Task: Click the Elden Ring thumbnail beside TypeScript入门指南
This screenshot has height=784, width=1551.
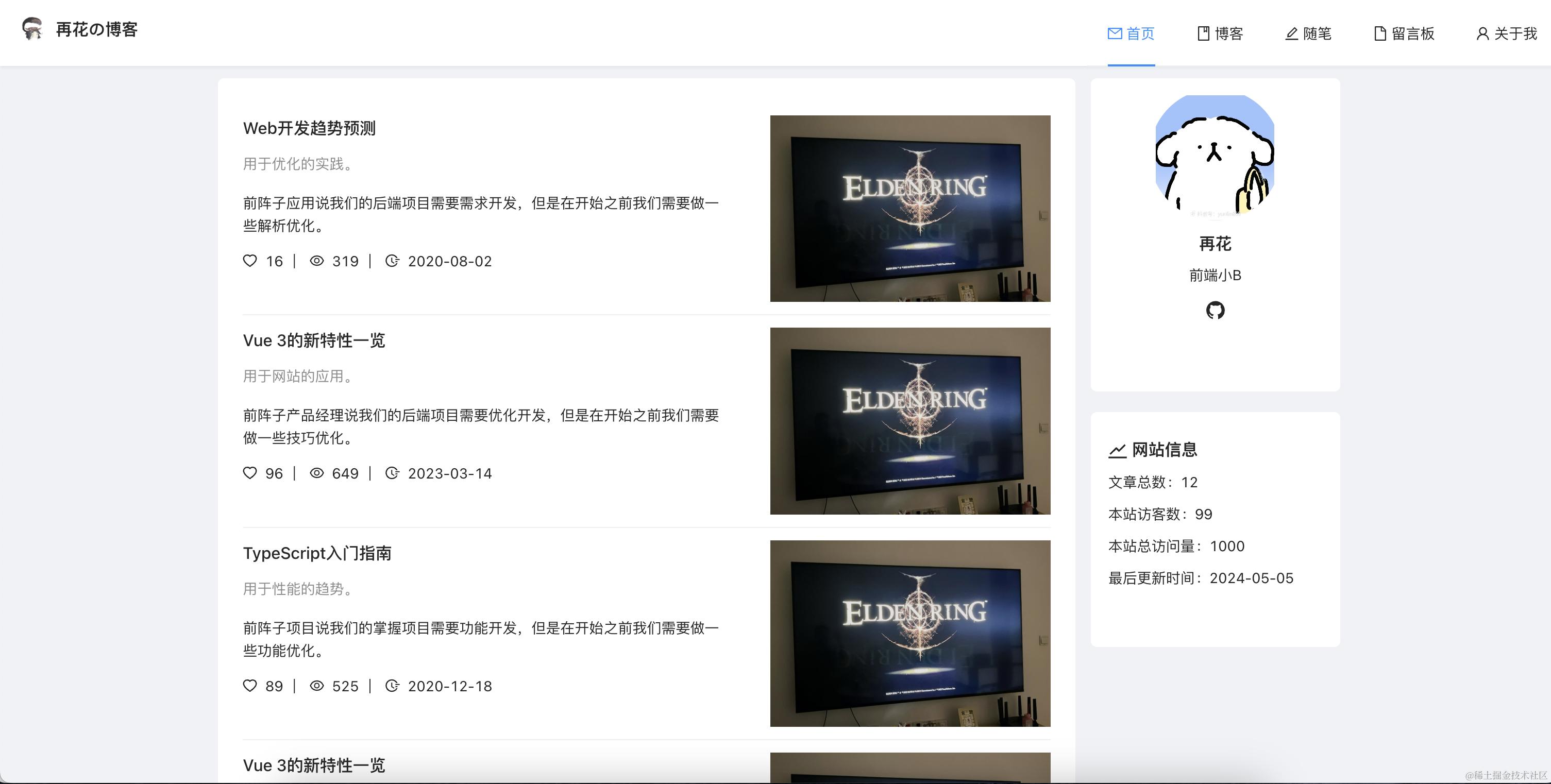Action: (910, 633)
